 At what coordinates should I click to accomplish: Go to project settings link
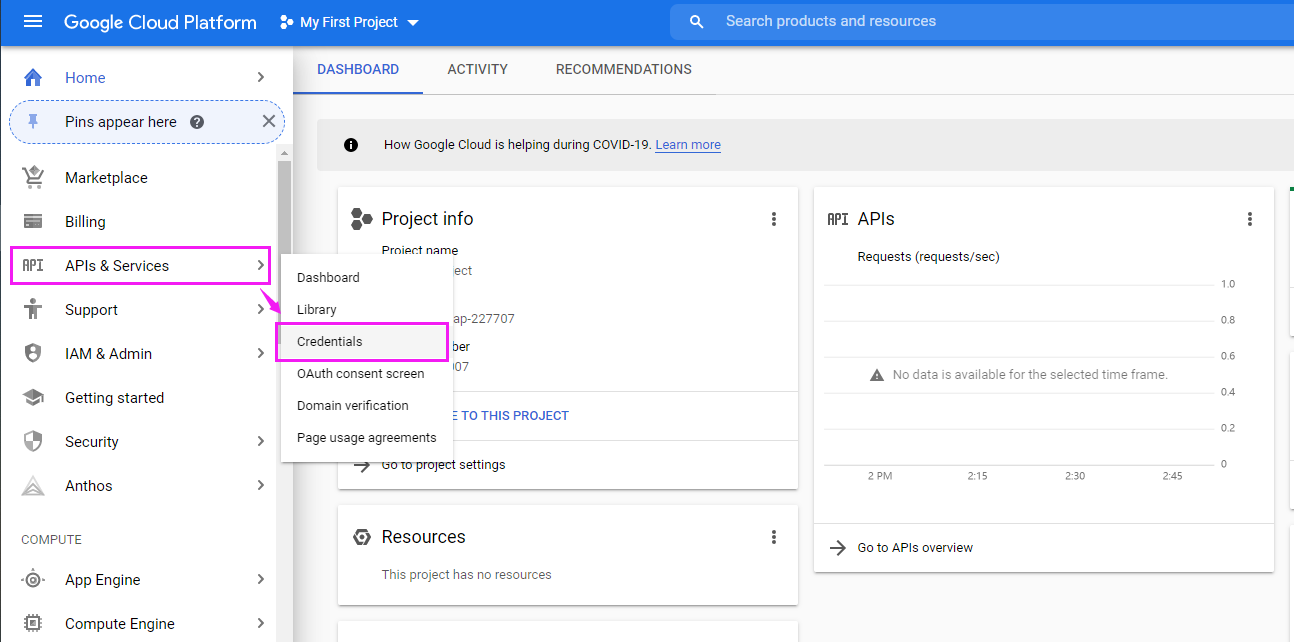coord(444,465)
